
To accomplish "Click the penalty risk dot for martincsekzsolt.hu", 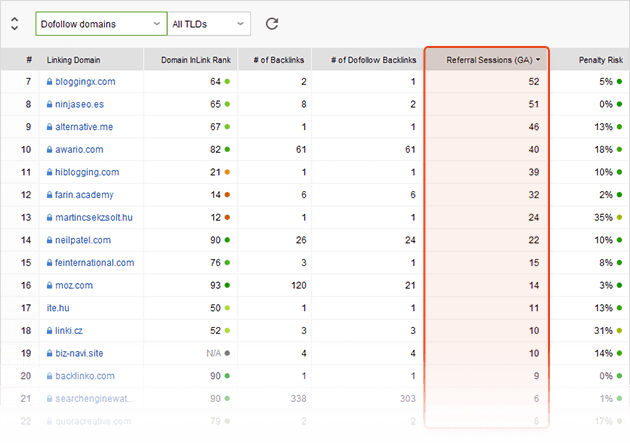I will tap(619, 217).
